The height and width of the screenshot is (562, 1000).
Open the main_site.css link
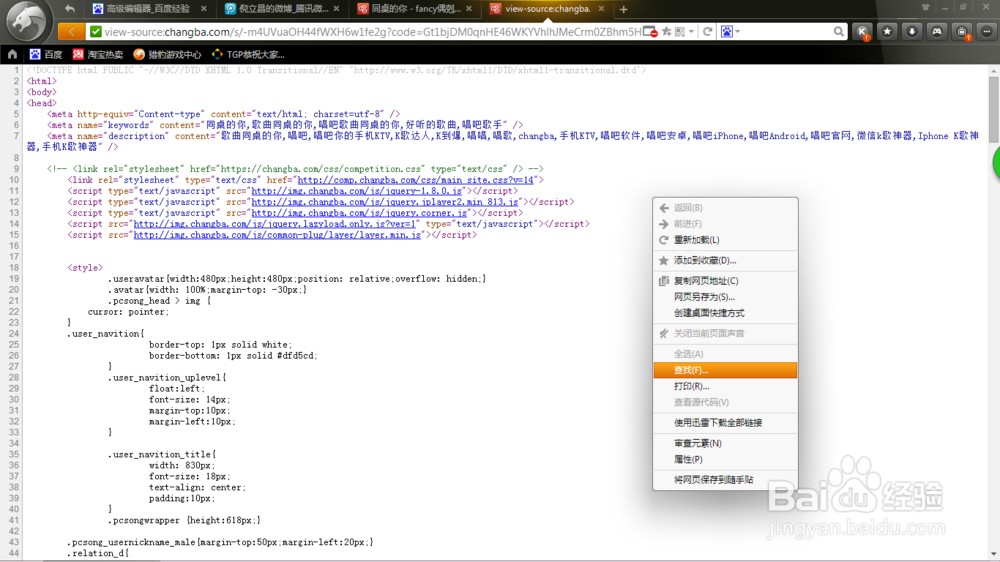click(415, 180)
